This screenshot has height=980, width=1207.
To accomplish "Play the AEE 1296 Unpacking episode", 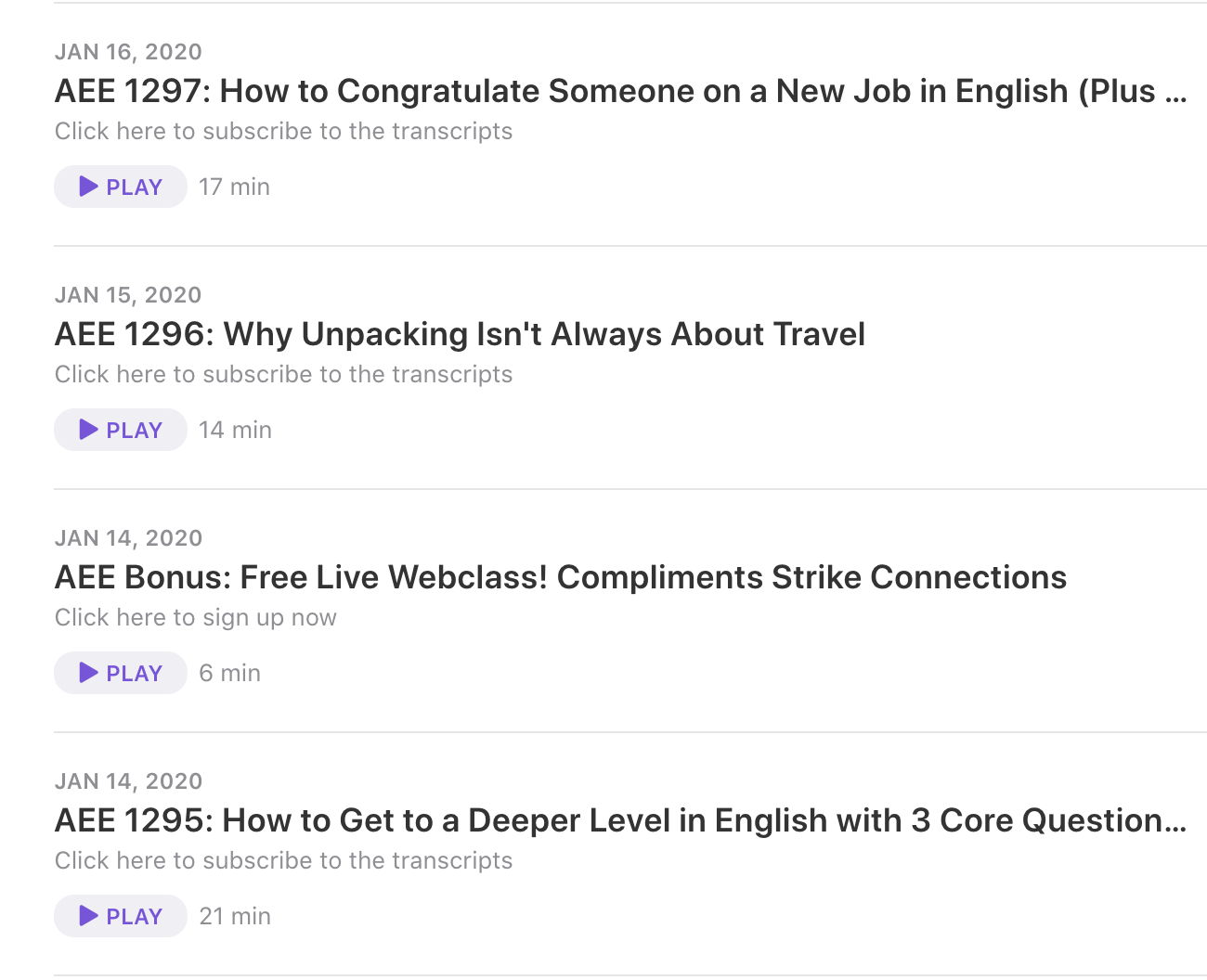I will click(x=121, y=430).
